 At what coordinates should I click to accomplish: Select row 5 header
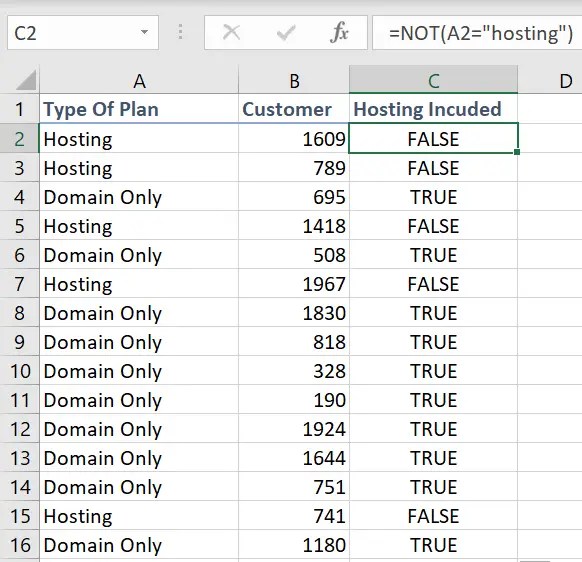pyautogui.click(x=19, y=226)
